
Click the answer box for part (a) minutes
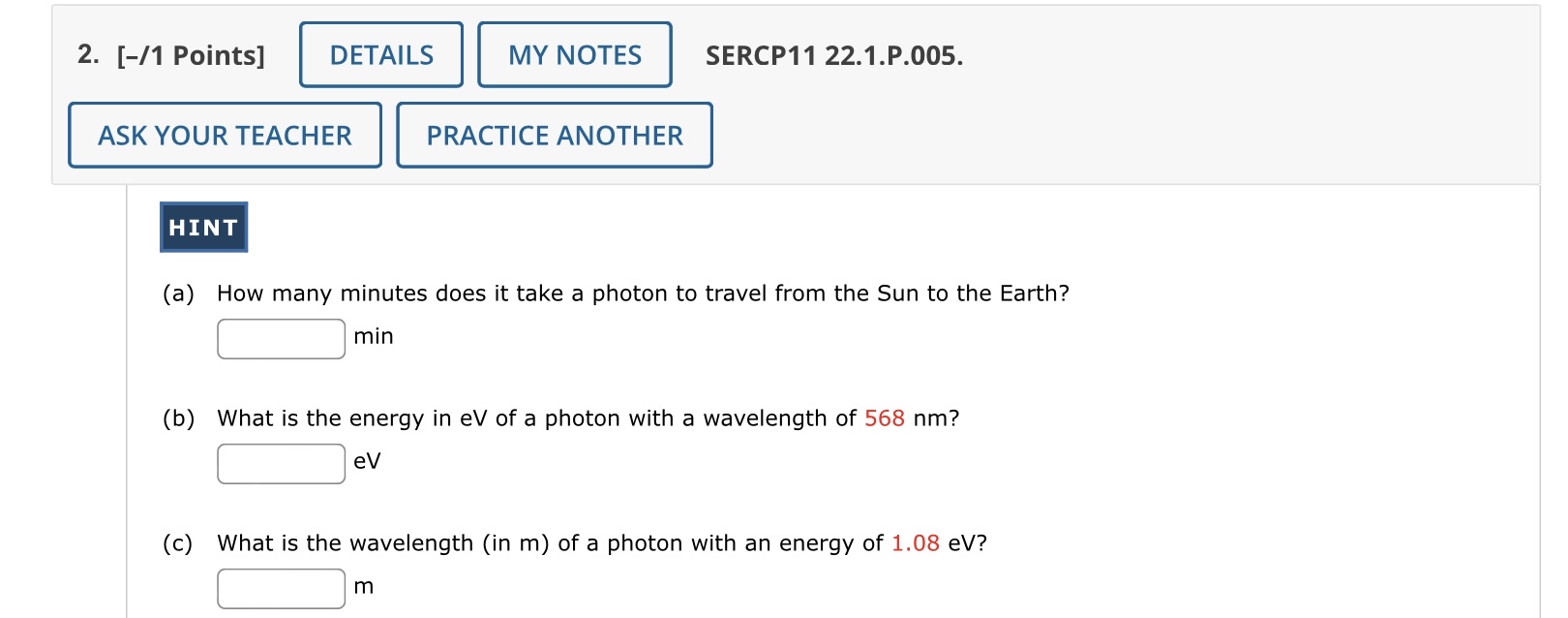(x=281, y=338)
